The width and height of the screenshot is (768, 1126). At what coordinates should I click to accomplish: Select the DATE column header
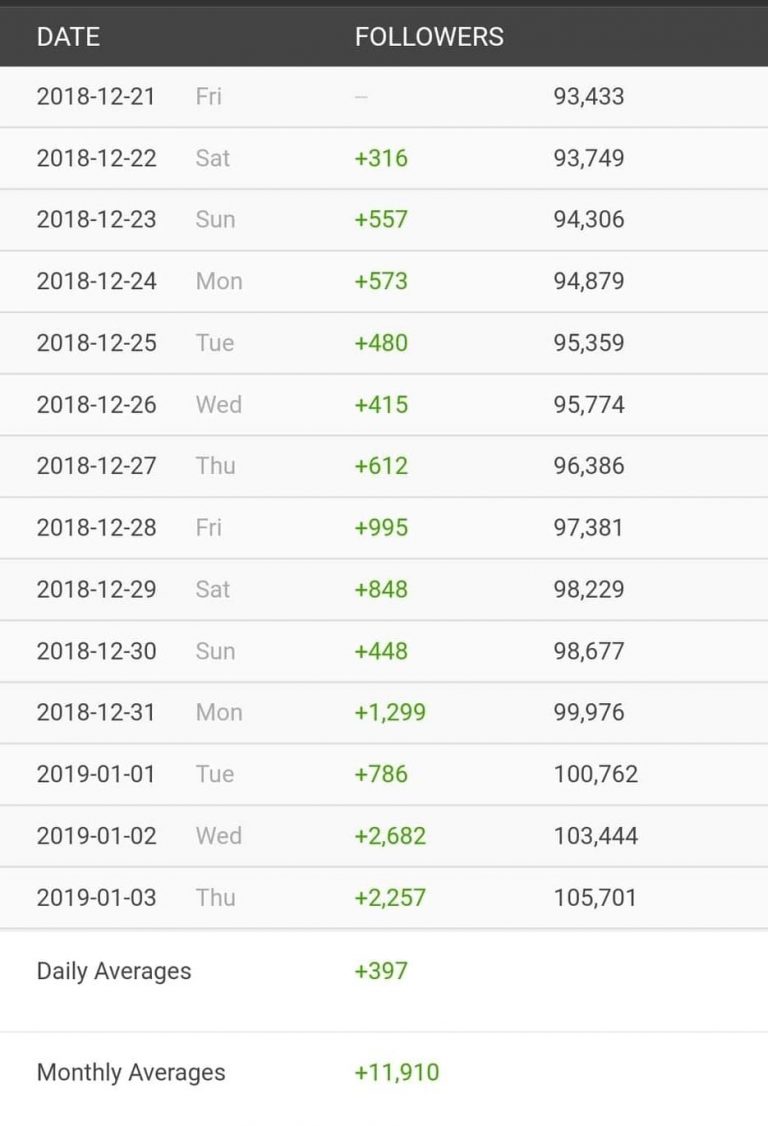(68, 37)
